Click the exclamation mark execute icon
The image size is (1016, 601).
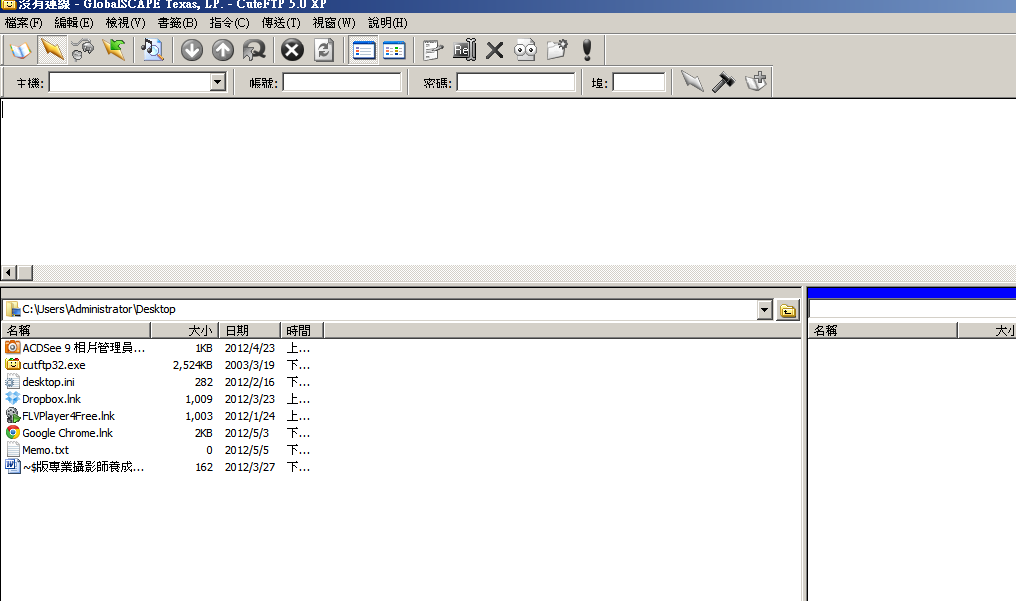click(587, 50)
